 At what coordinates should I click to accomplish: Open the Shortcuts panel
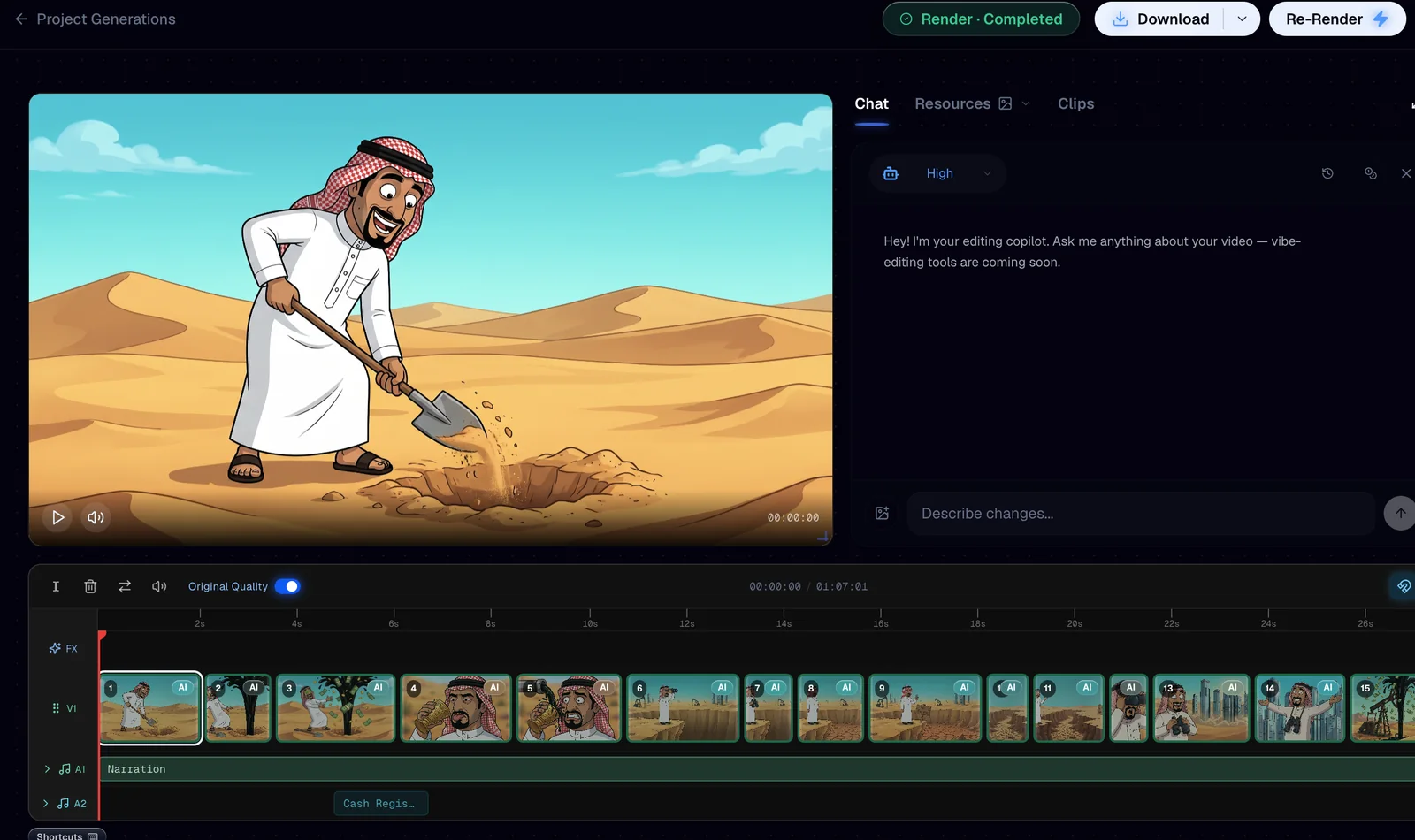click(x=67, y=835)
